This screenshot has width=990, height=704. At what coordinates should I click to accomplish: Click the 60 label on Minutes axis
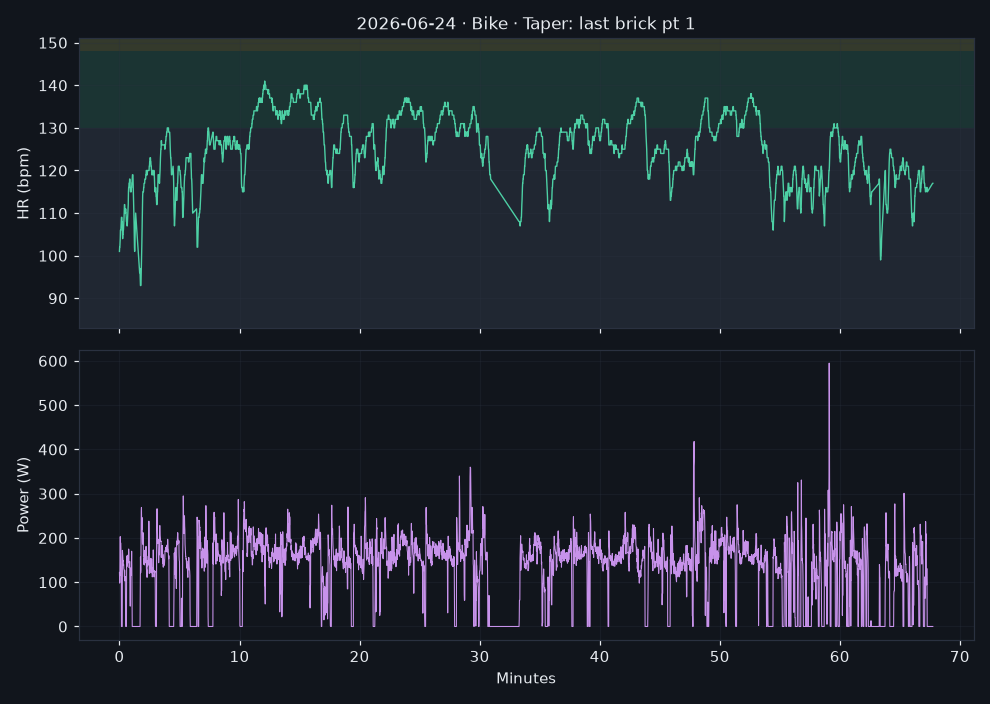(x=840, y=657)
